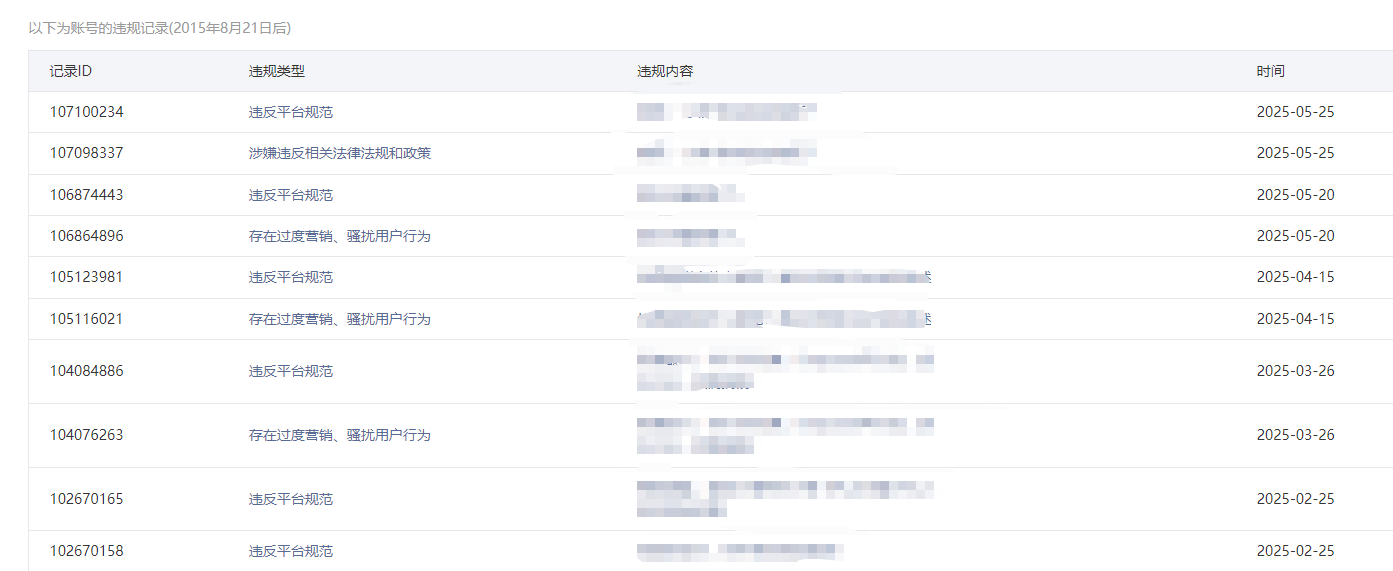Click the 违规类型 column header
Image resolution: width=1393 pixels, height=571 pixels.
tap(277, 72)
